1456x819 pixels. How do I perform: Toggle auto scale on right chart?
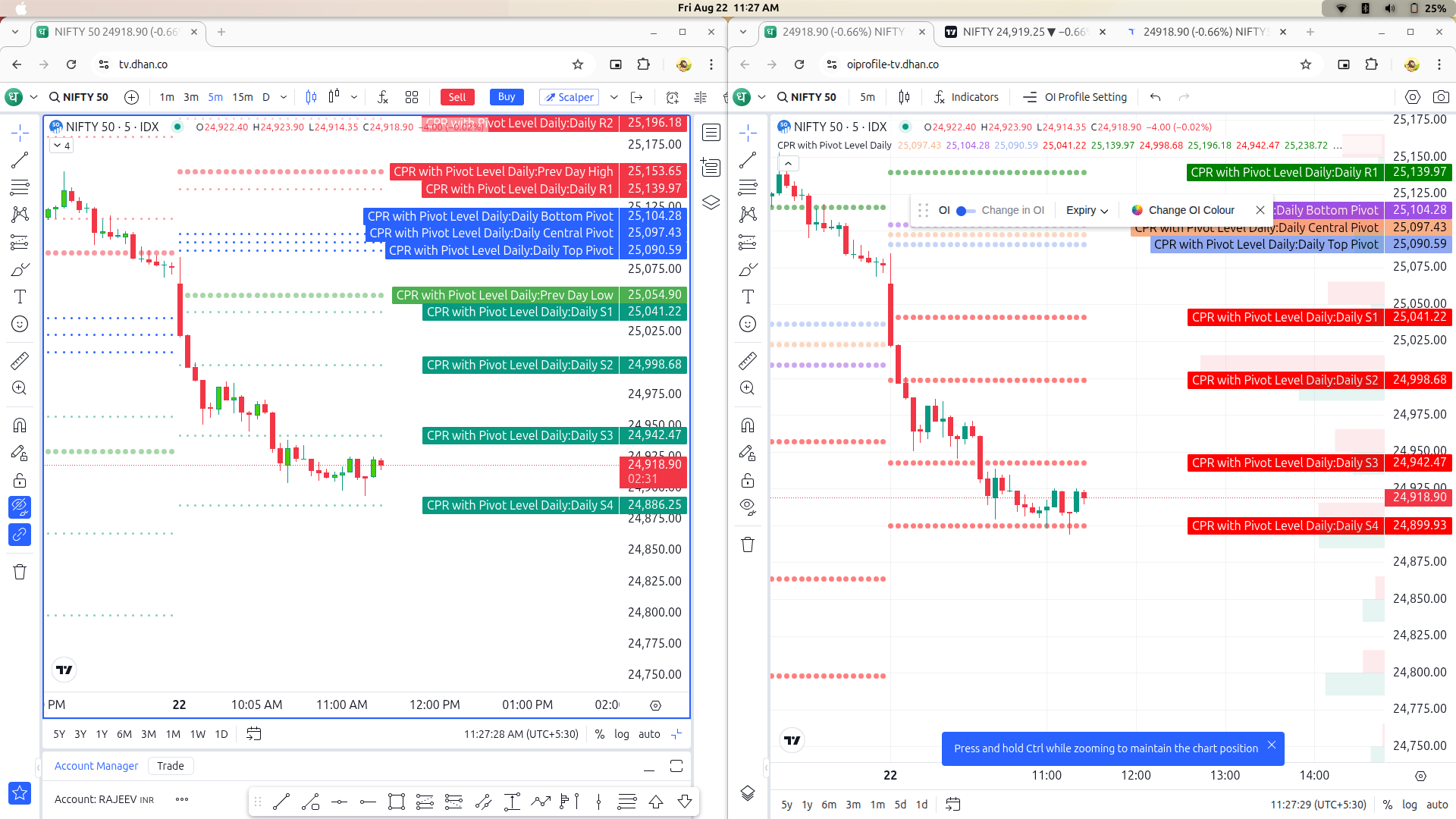coord(1437,805)
